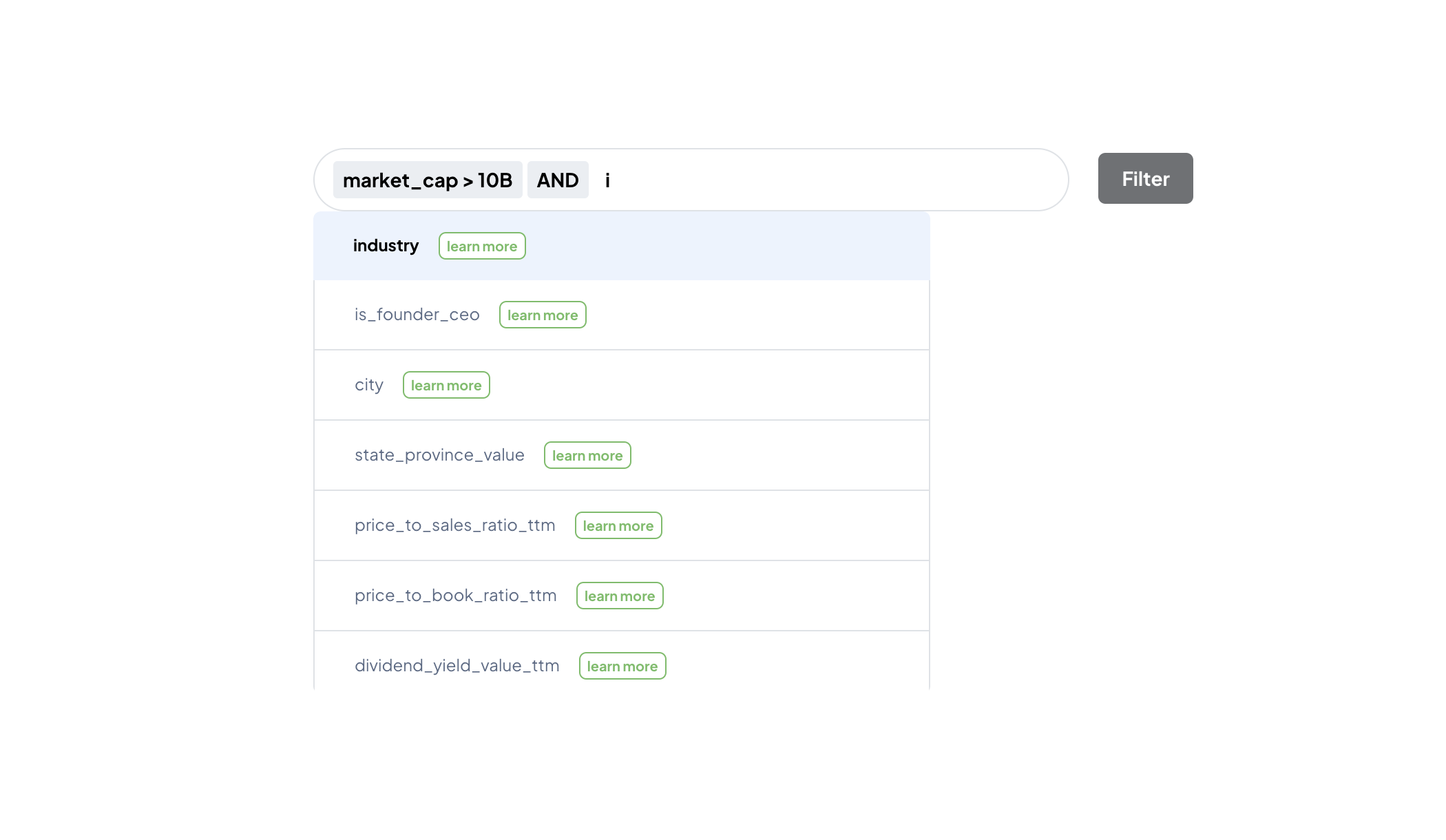Select the market_cap > 10B filter chip
The image size is (1446, 840).
coord(428,180)
